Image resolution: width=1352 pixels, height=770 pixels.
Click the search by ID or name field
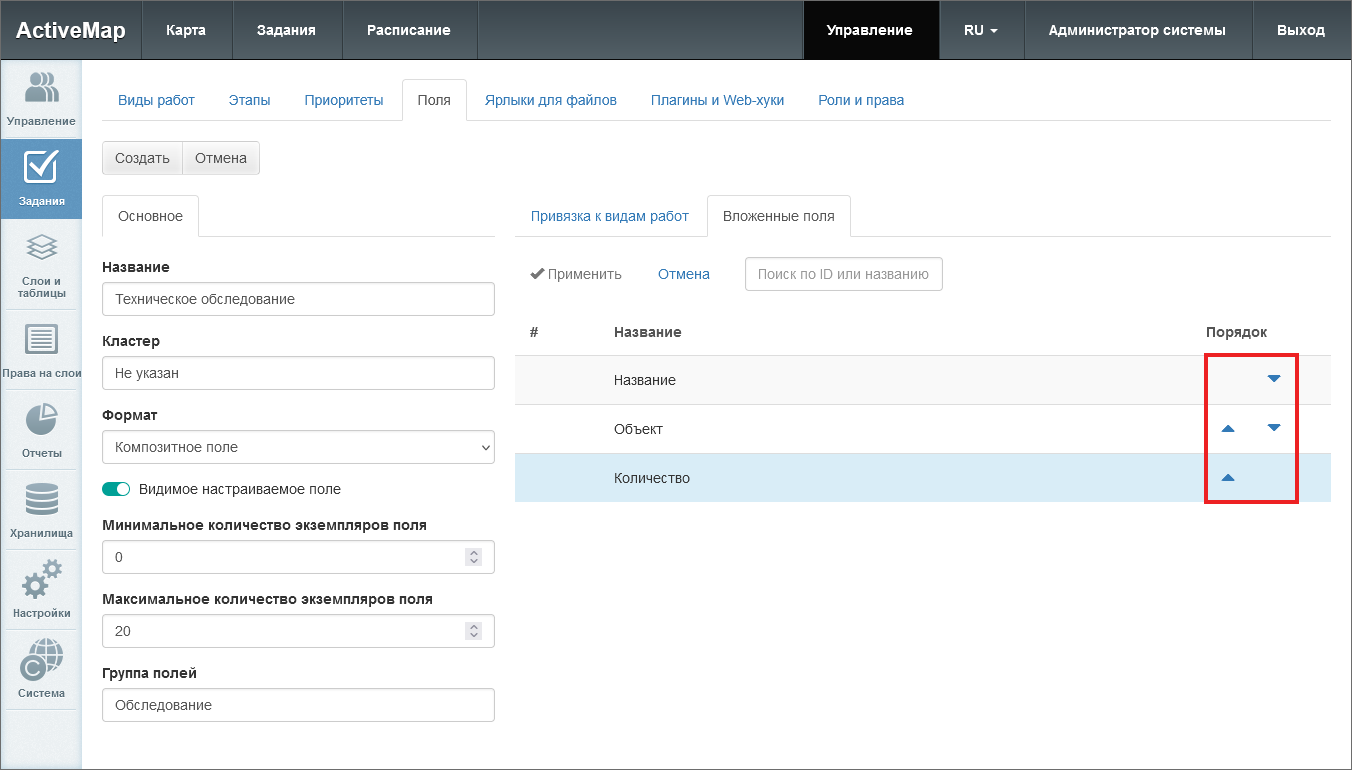click(x=843, y=274)
